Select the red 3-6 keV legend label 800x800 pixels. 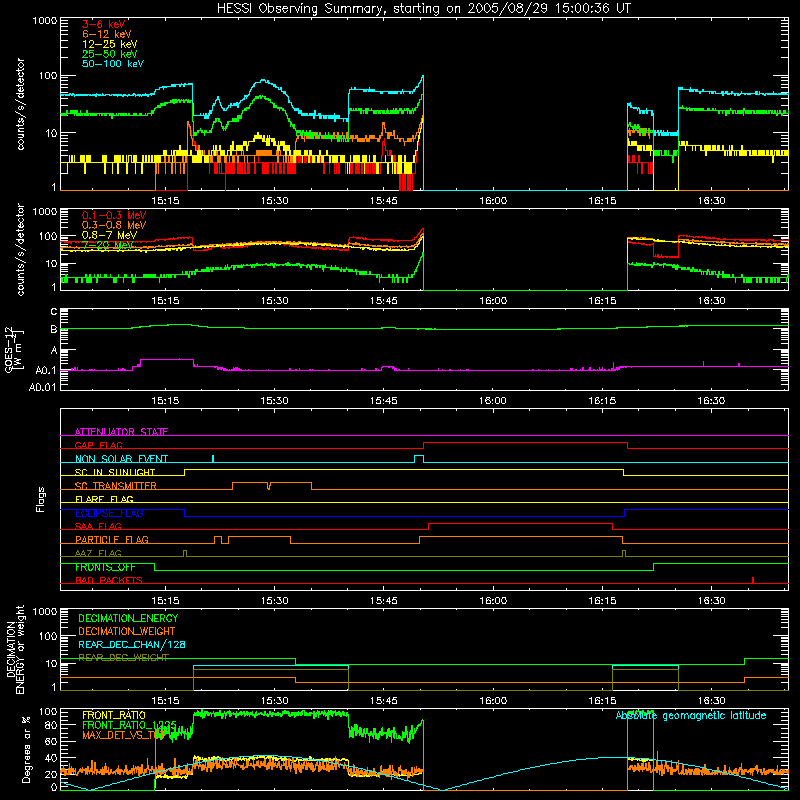[x=104, y=24]
